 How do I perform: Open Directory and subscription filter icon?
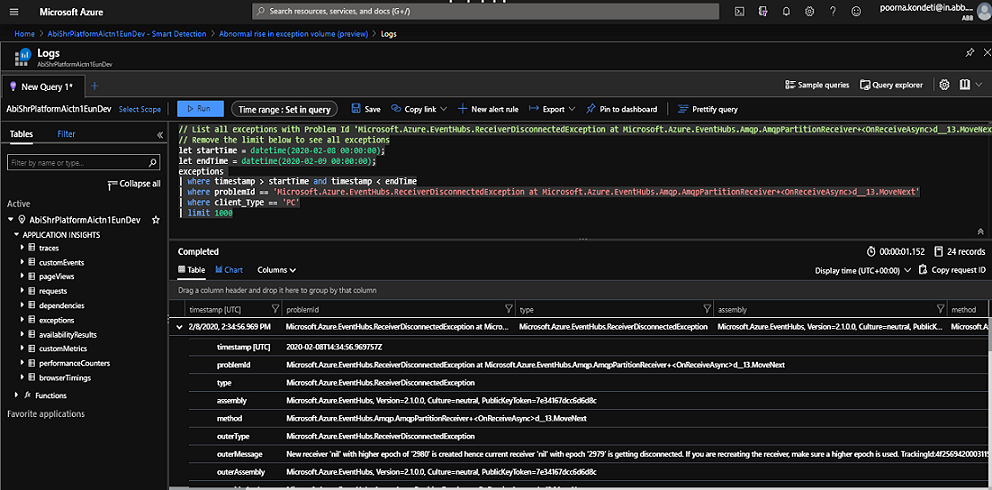(x=763, y=11)
